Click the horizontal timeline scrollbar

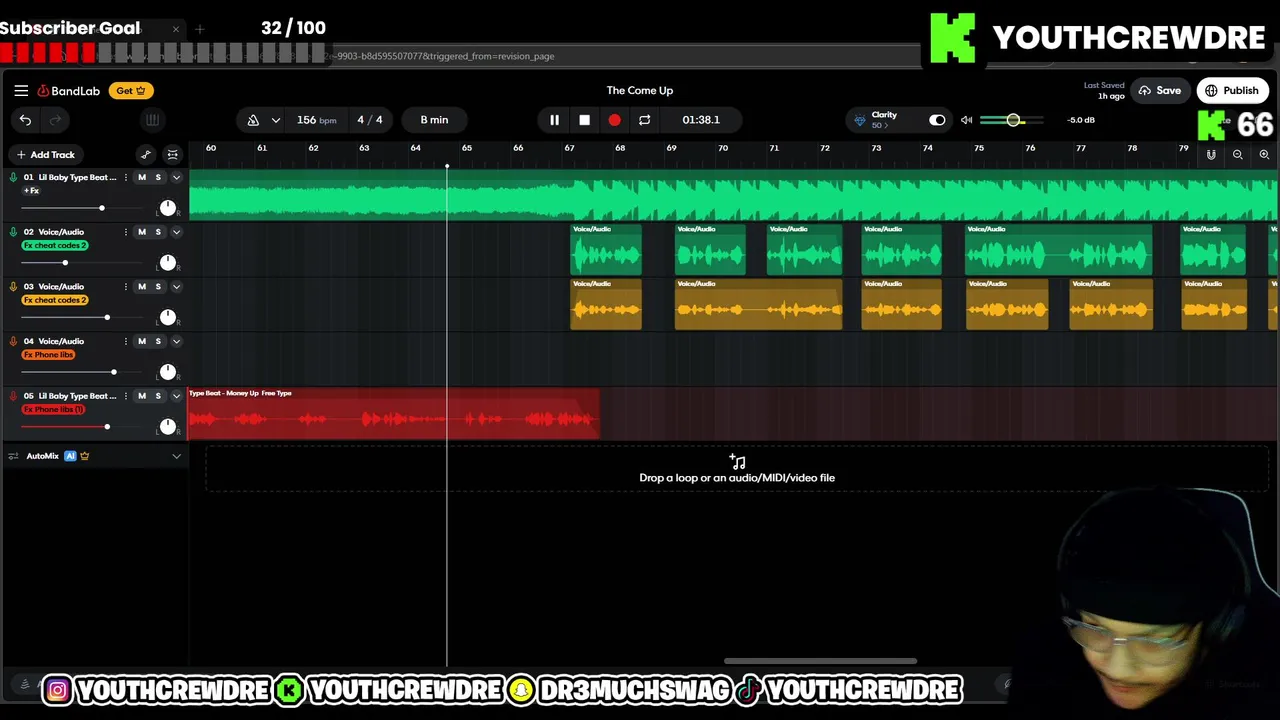pos(820,661)
